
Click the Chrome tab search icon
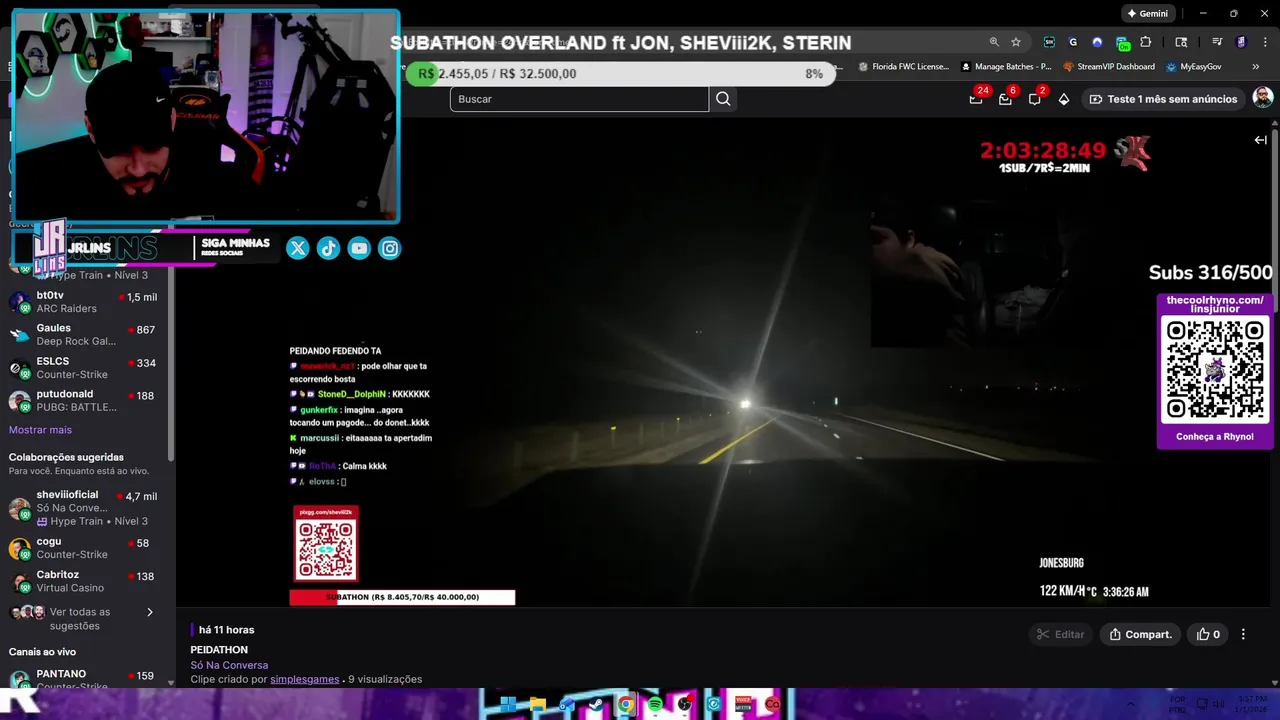(x=1181, y=42)
